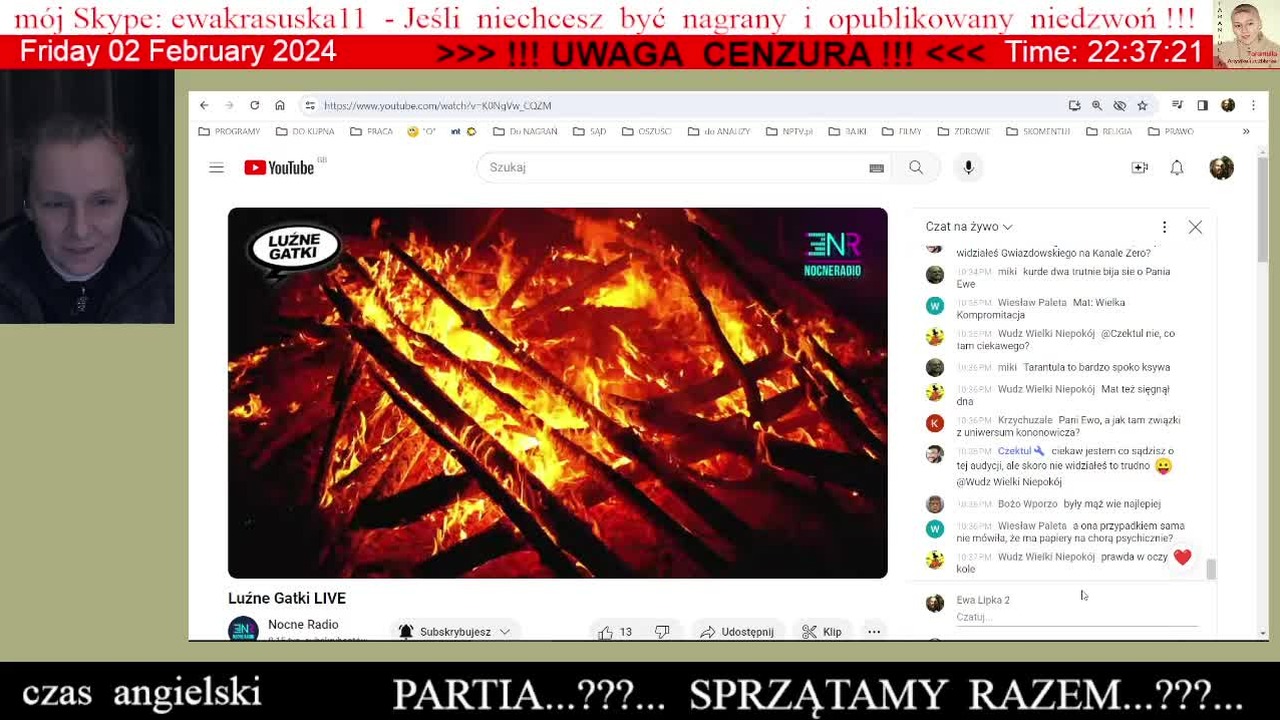The height and width of the screenshot is (720, 1280).
Task: Open the Subskrybujesz notification dropdown
Action: pyautogui.click(x=455, y=632)
